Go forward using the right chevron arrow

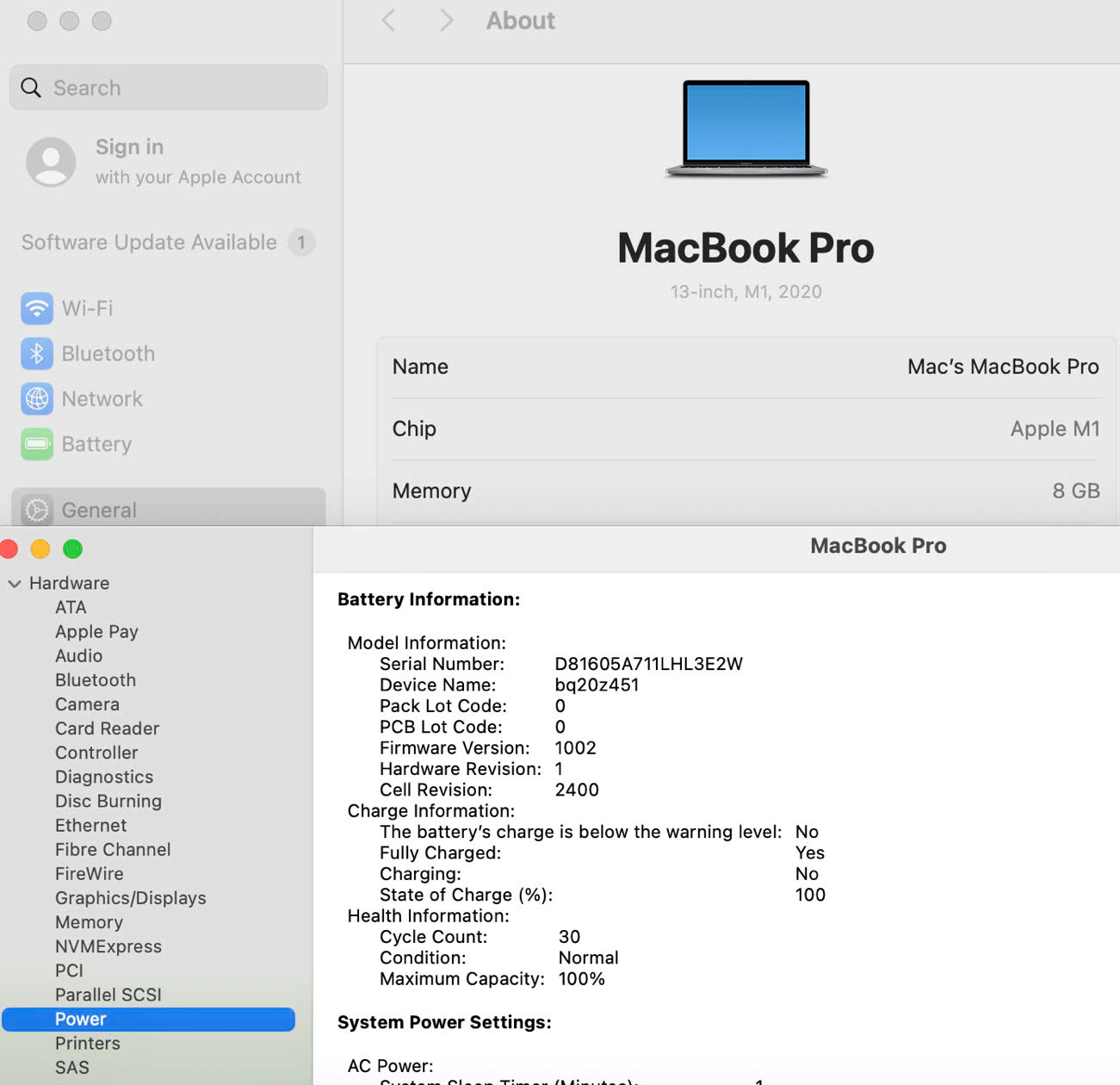446,21
